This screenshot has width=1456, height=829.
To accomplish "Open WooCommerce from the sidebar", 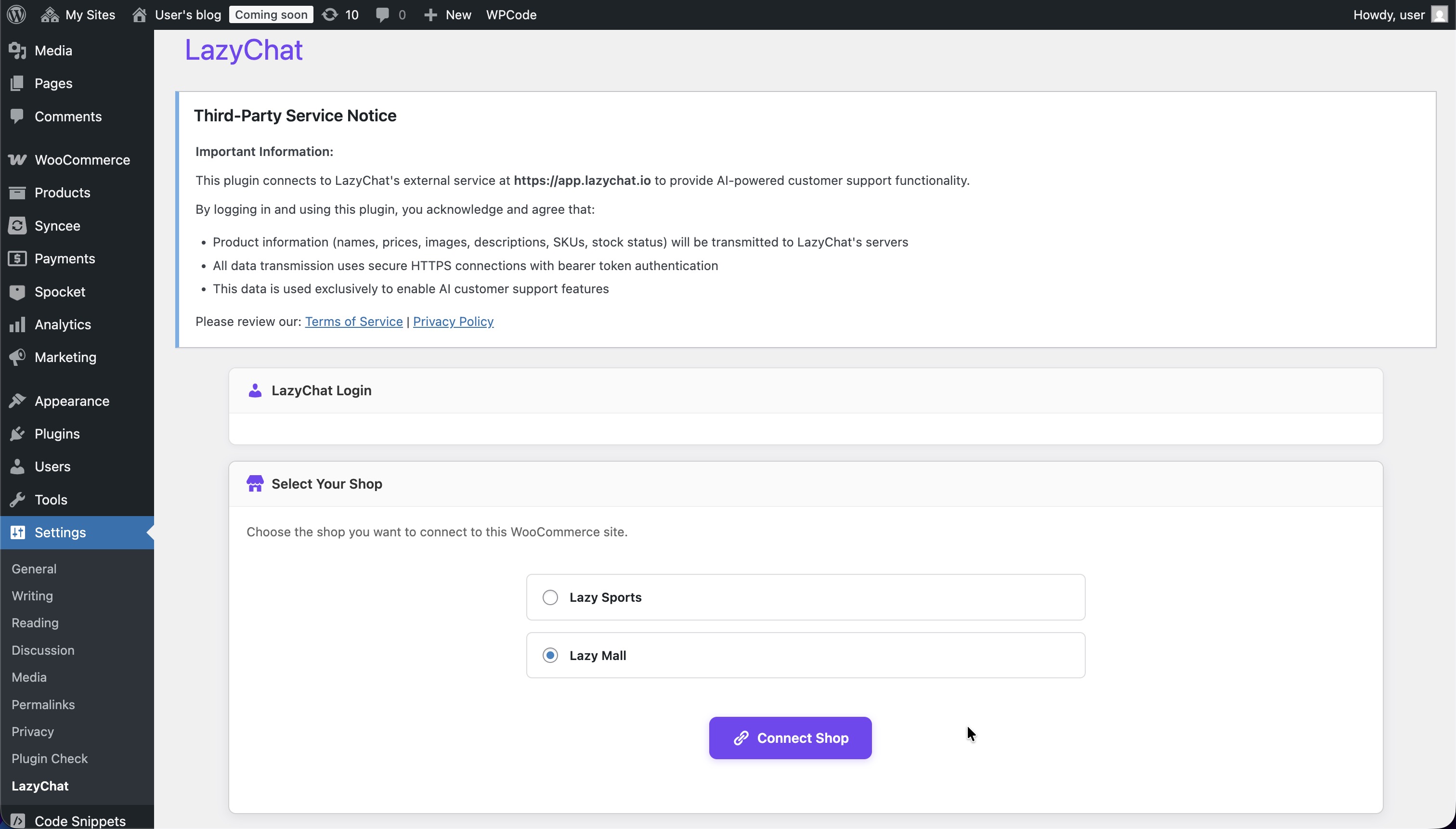I will pos(81,159).
